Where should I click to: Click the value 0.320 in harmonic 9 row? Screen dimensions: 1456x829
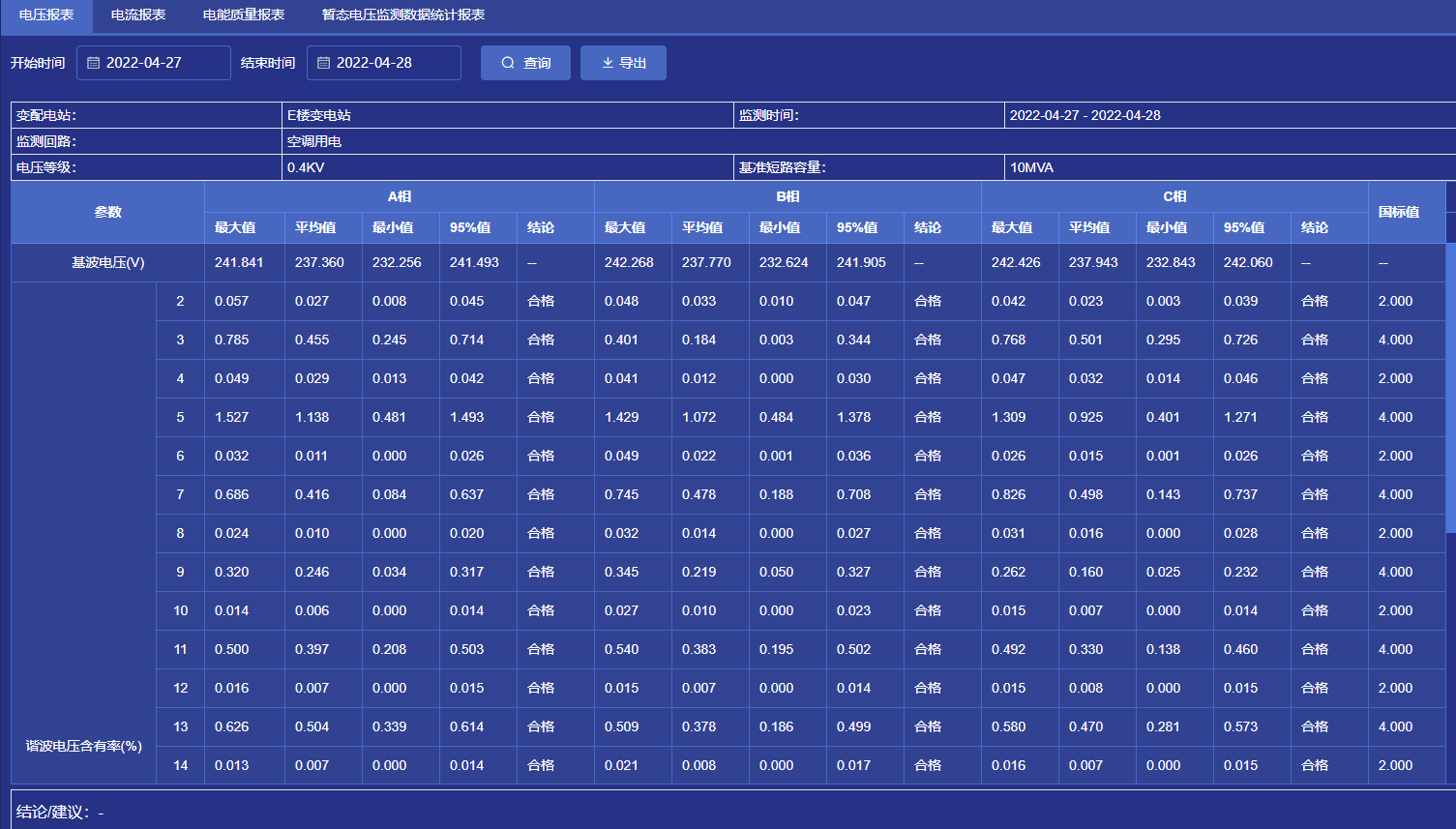(232, 572)
